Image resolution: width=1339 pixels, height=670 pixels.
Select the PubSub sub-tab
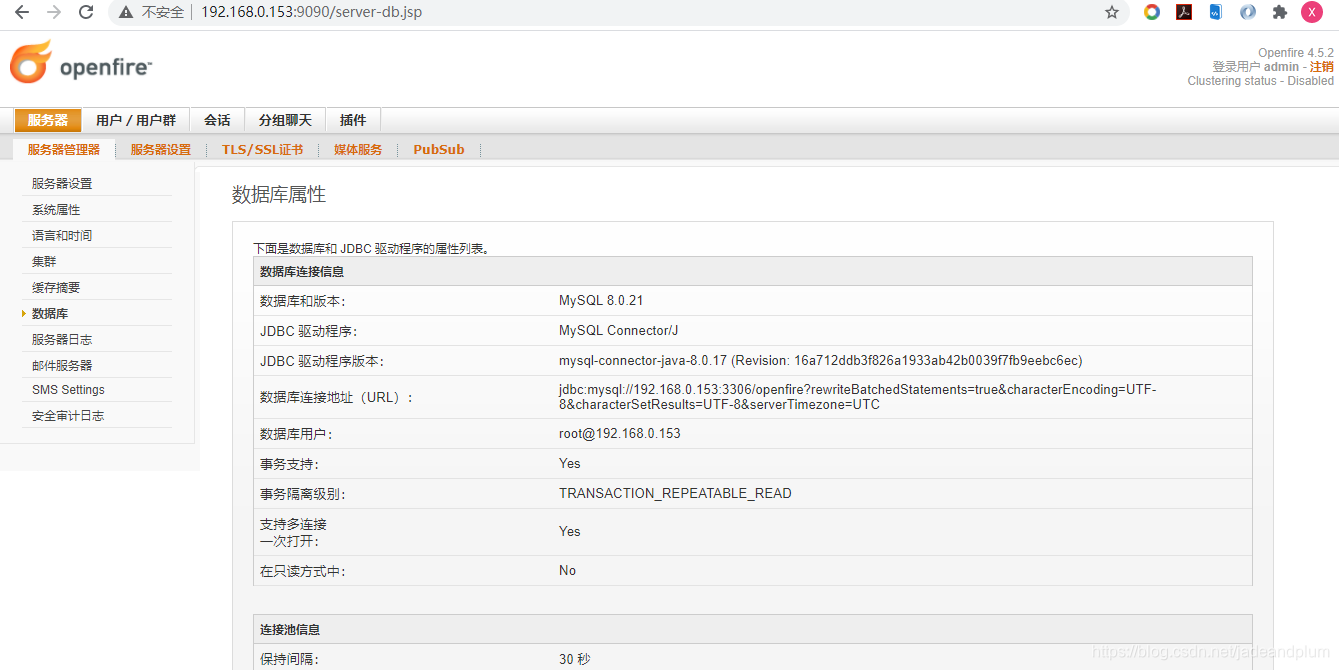(439, 150)
